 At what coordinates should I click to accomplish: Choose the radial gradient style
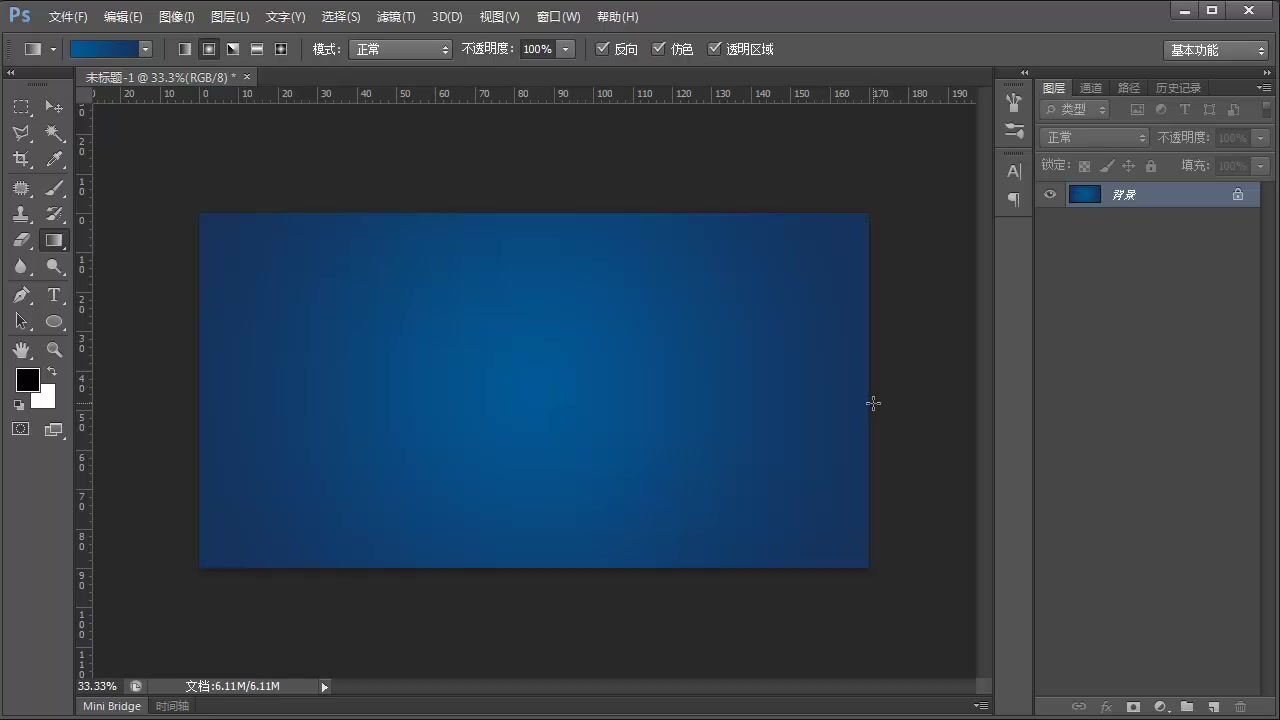click(x=209, y=49)
